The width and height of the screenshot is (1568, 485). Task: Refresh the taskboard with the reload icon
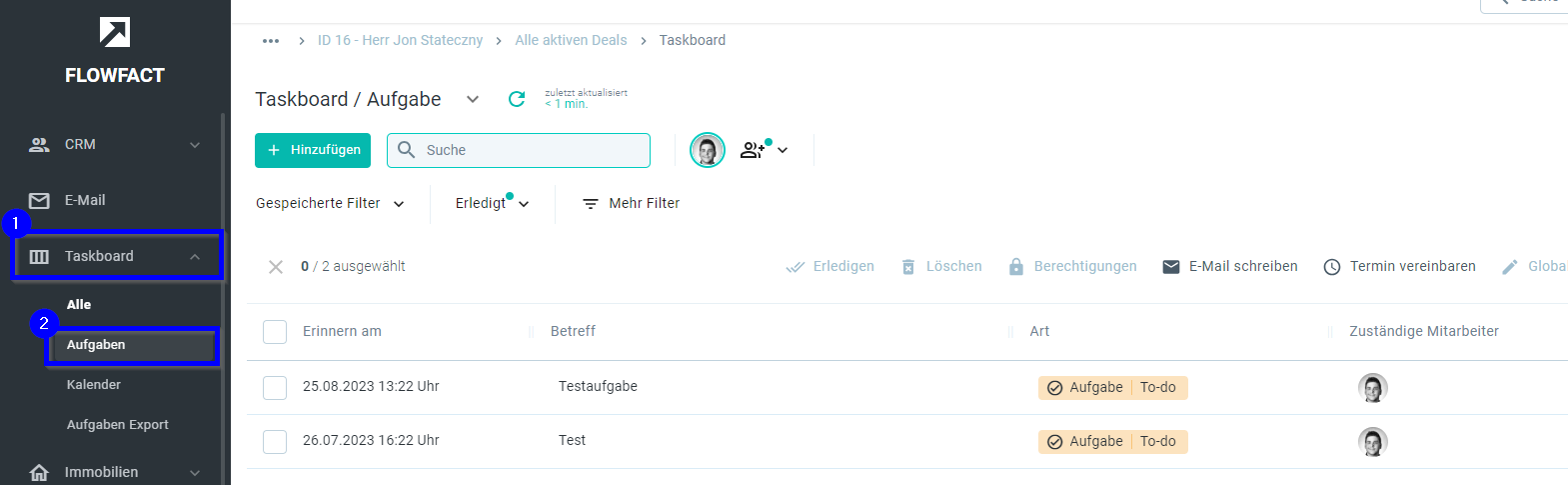click(517, 99)
